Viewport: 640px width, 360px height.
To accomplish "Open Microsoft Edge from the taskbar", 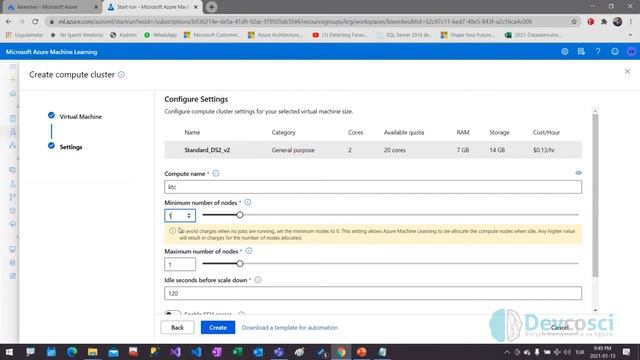I will (x=72, y=352).
